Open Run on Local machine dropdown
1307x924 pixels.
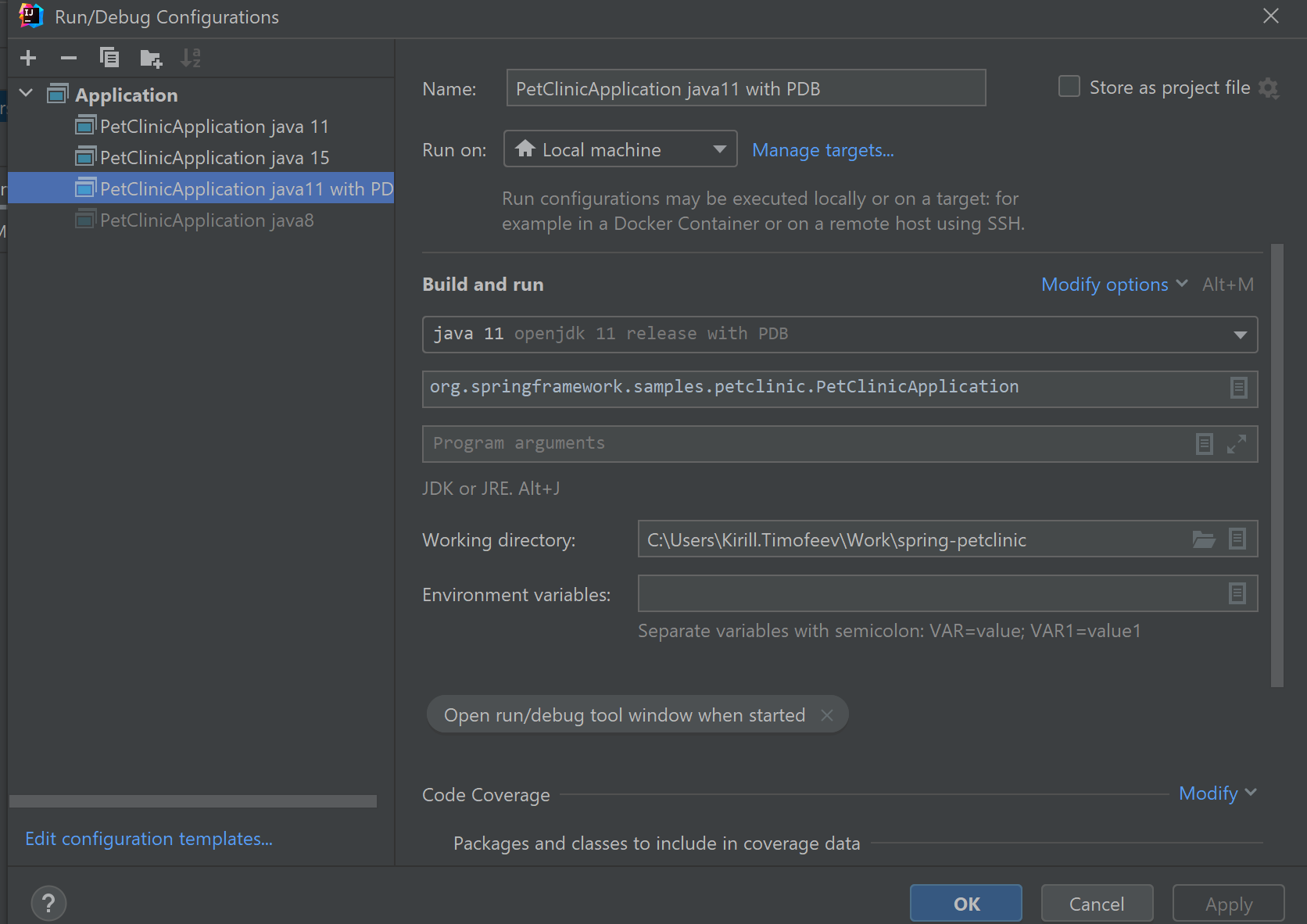(621, 149)
